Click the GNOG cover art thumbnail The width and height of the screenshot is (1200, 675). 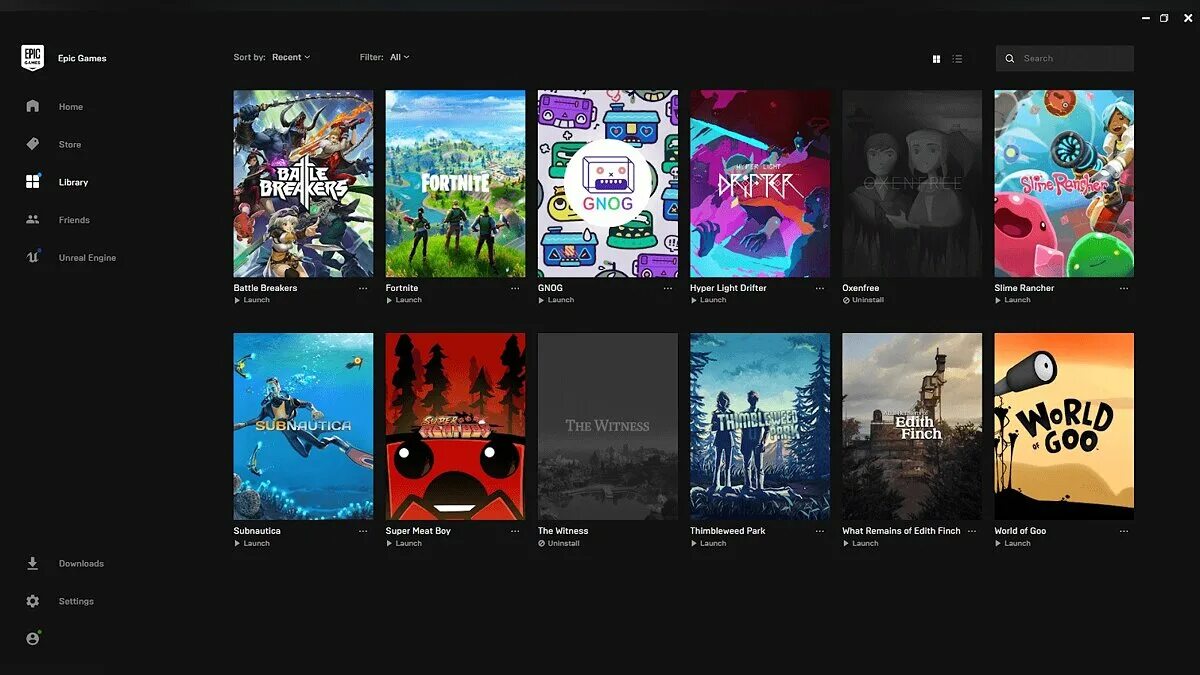click(x=608, y=184)
